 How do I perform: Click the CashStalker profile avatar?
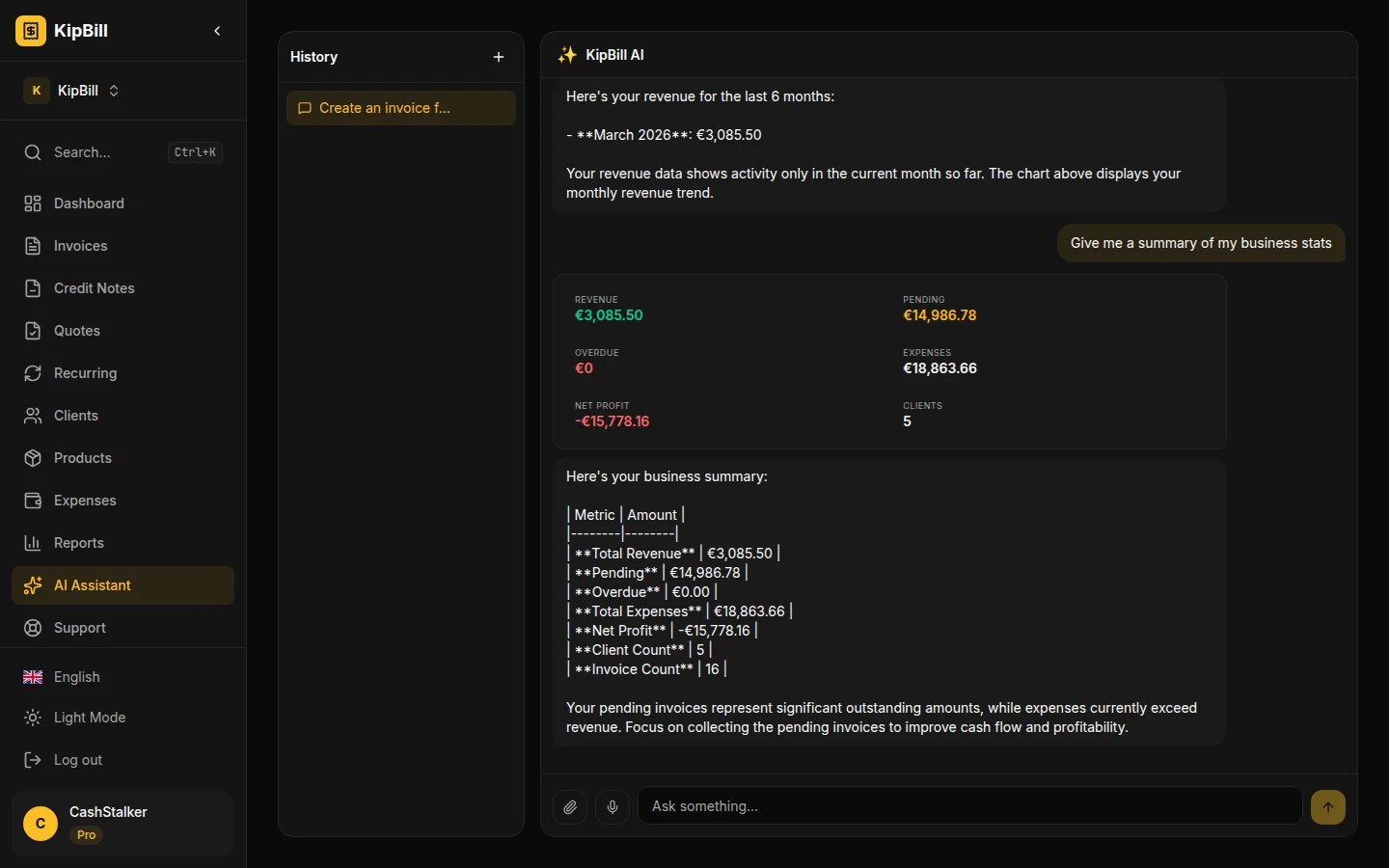[41, 824]
